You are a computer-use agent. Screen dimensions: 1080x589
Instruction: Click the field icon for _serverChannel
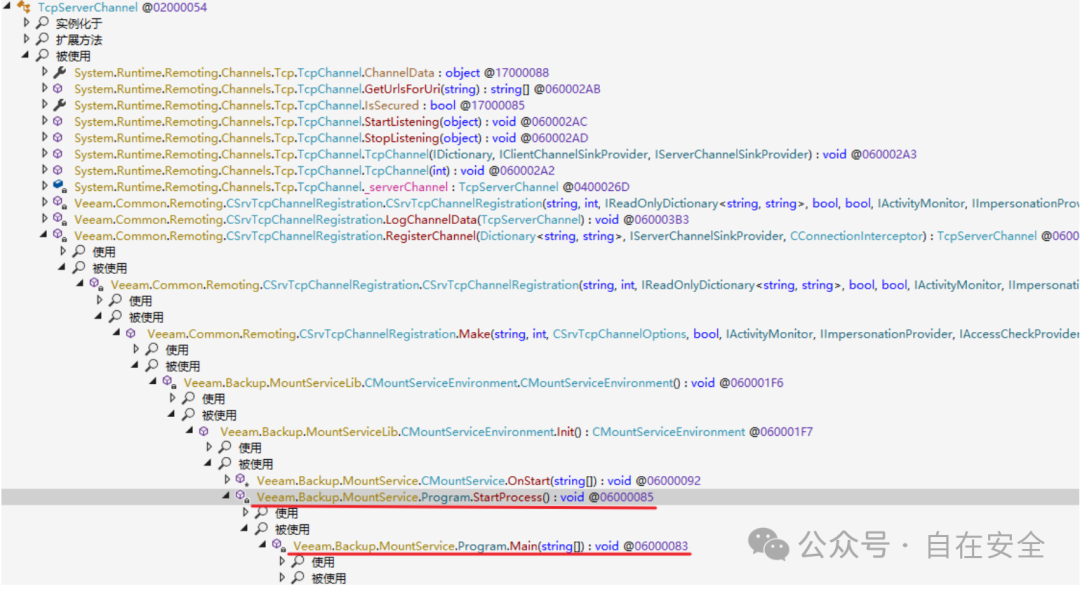(59, 187)
